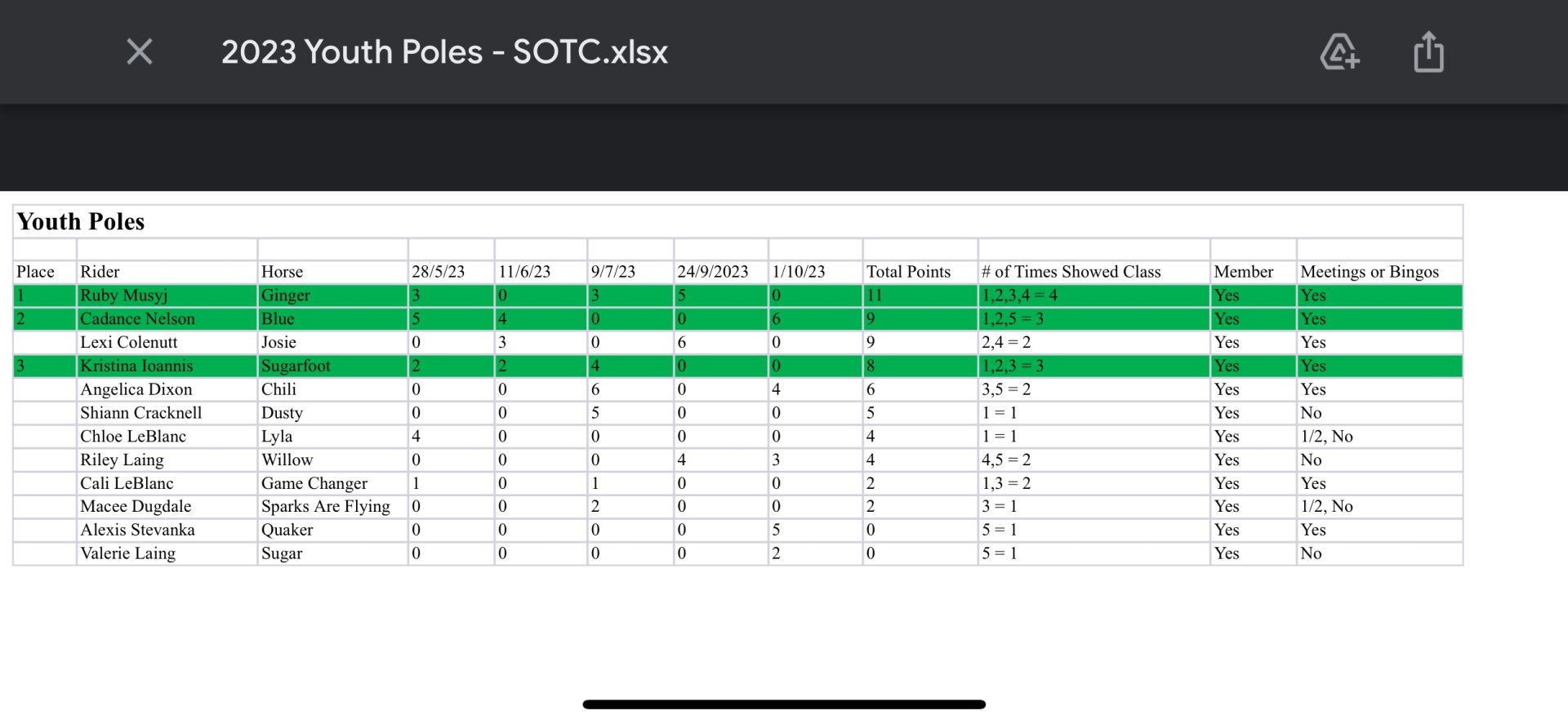Click the Member column header
Screen dimensions: 1568x724
(1253, 272)
